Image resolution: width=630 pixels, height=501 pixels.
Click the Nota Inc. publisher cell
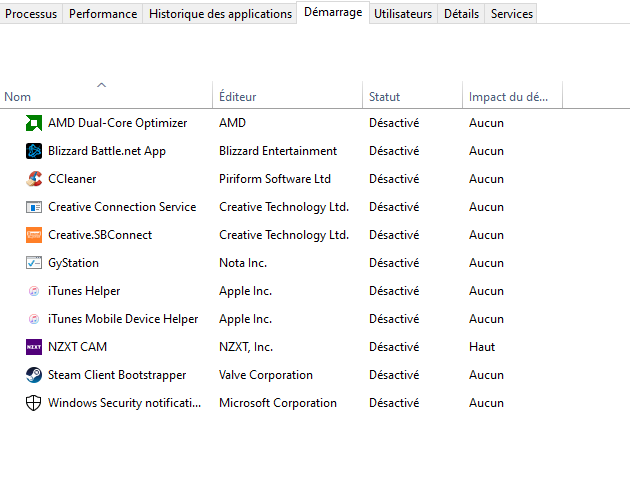pos(243,263)
